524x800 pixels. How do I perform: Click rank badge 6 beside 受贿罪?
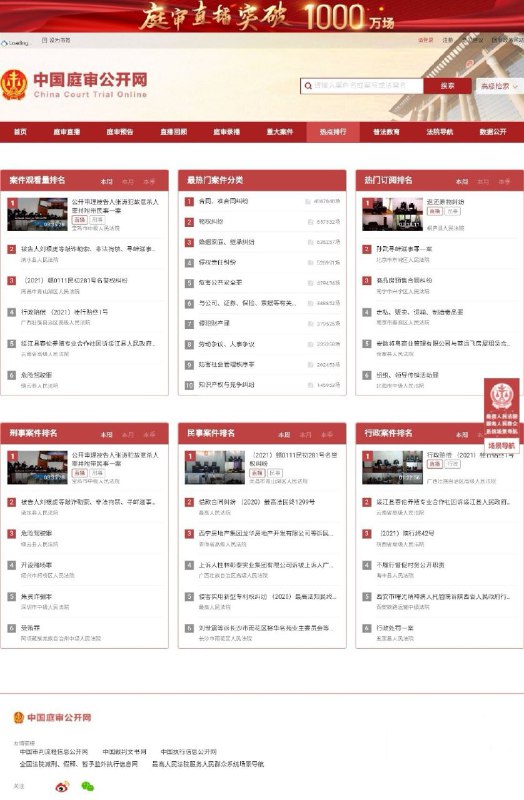[12, 628]
